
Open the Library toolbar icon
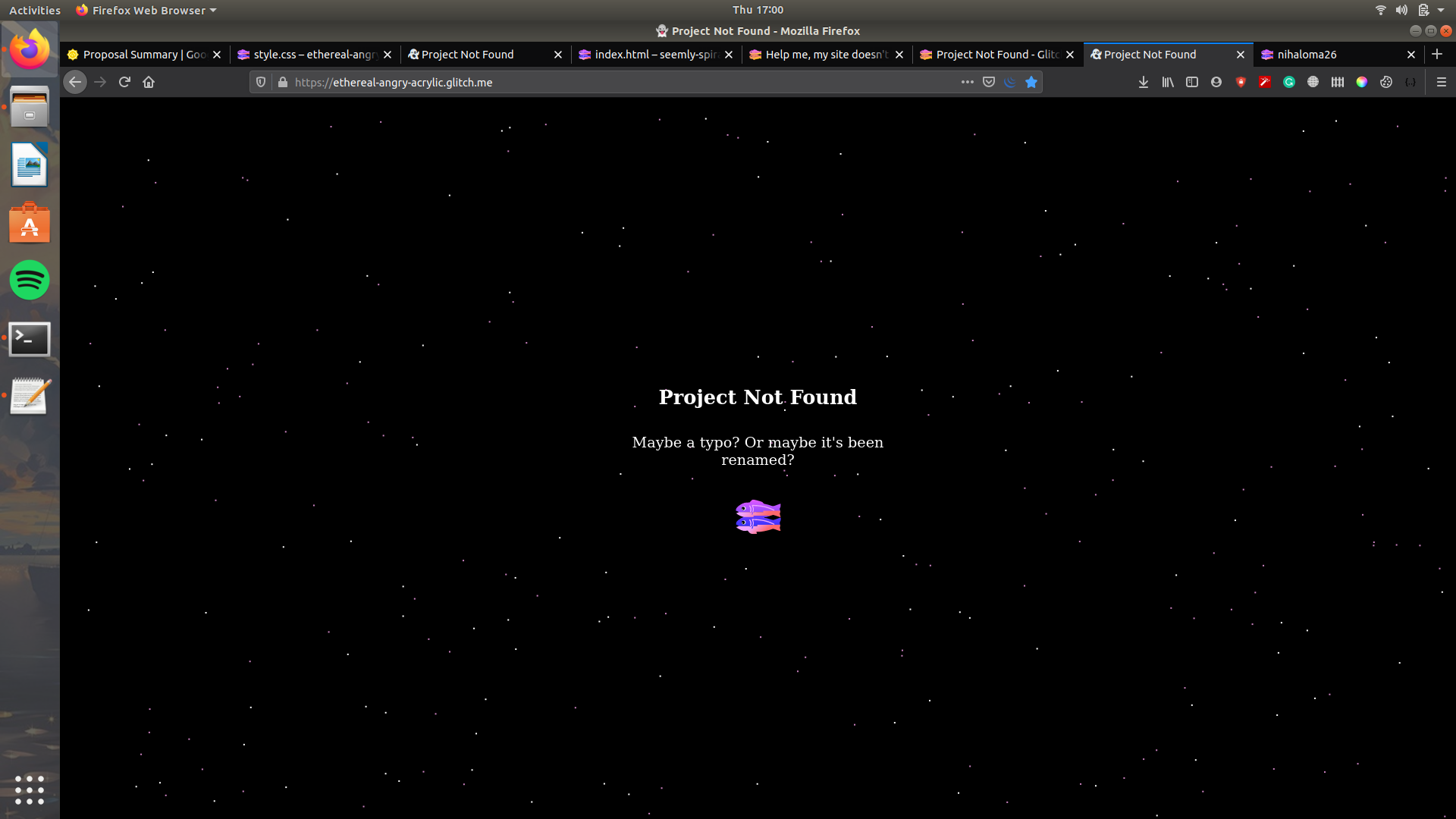click(x=1168, y=82)
